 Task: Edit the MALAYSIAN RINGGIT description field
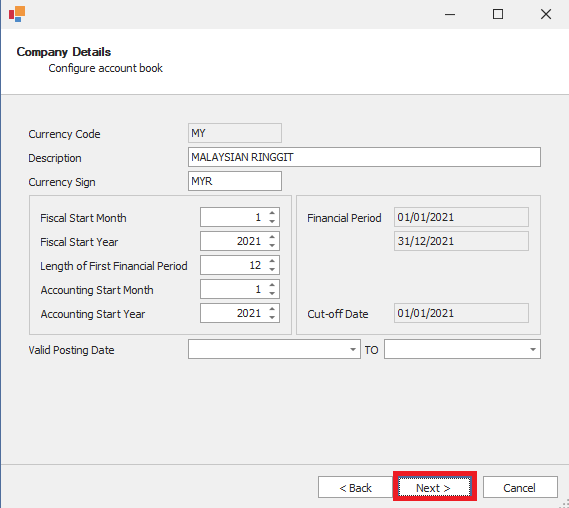coord(364,157)
